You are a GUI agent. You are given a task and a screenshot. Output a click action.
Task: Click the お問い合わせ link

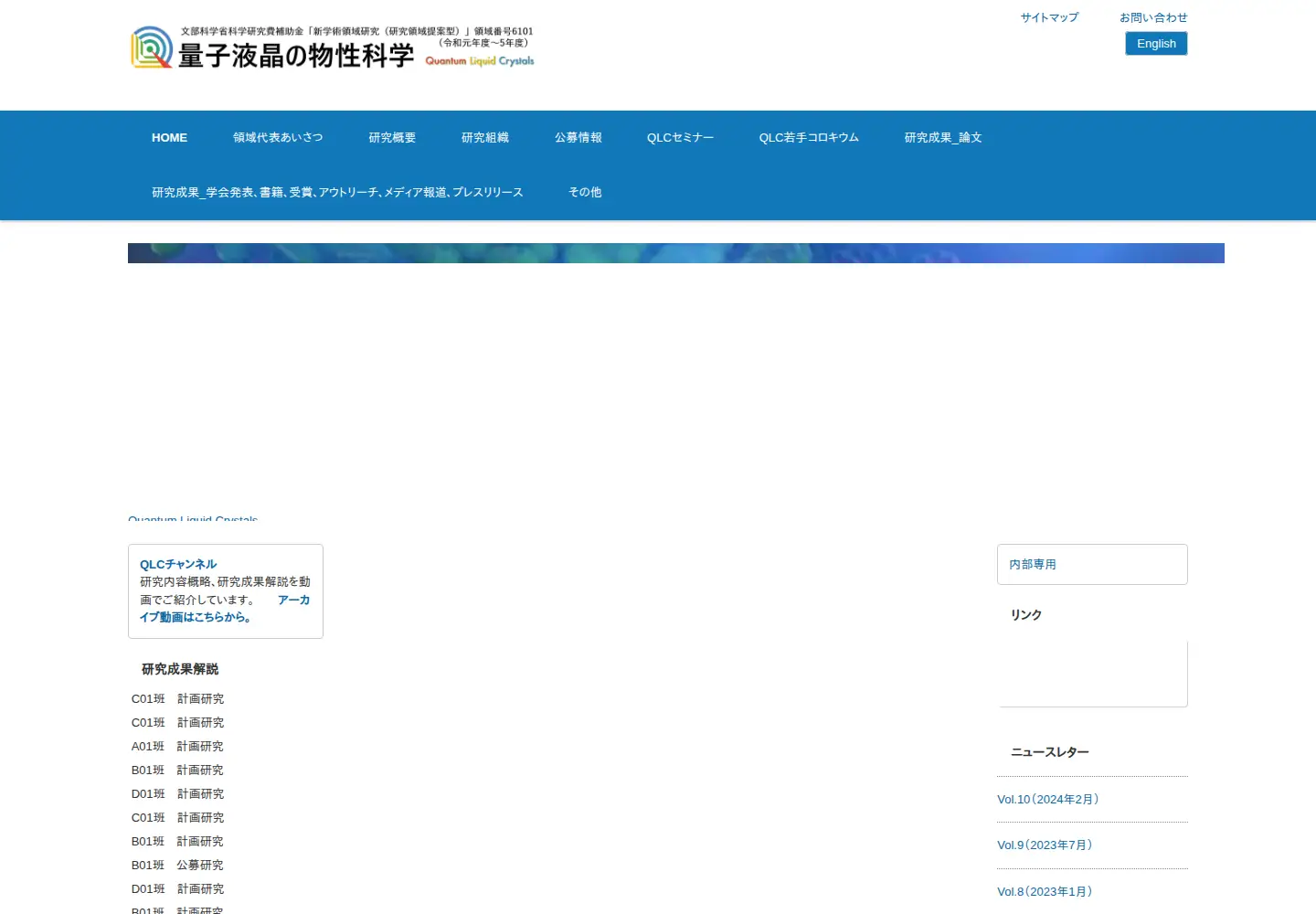[1153, 17]
